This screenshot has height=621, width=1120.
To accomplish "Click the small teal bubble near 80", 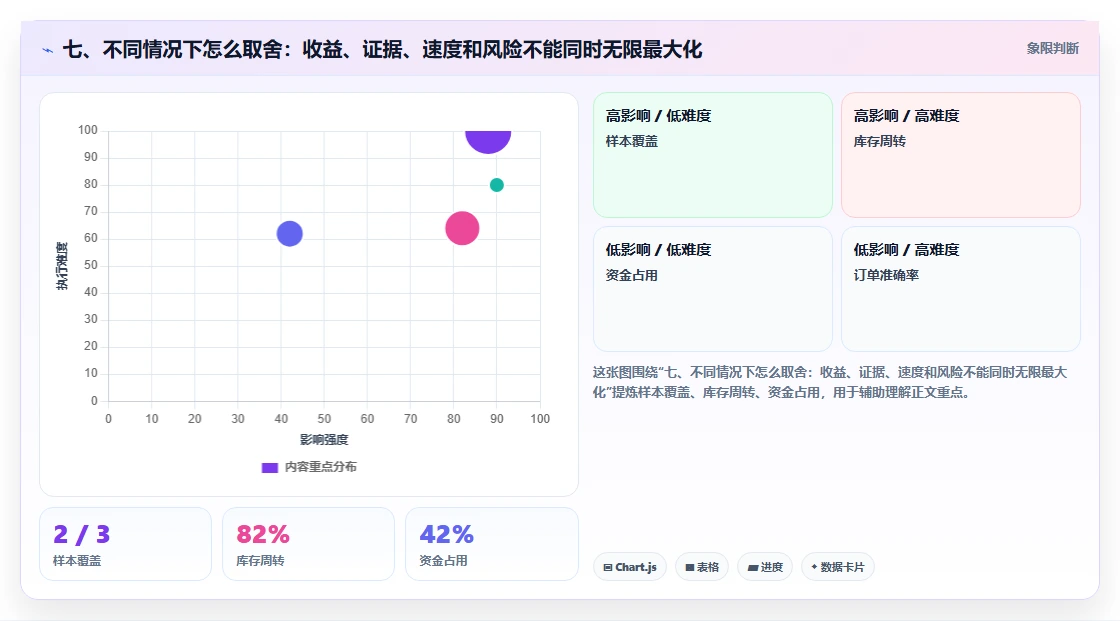I will coord(496,185).
